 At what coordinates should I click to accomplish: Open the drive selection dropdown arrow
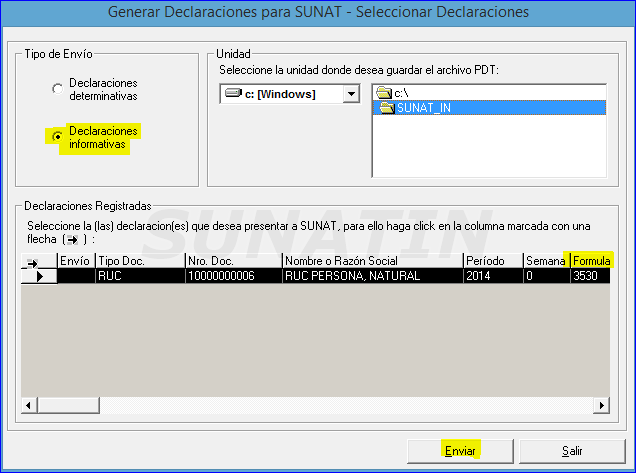point(351,94)
